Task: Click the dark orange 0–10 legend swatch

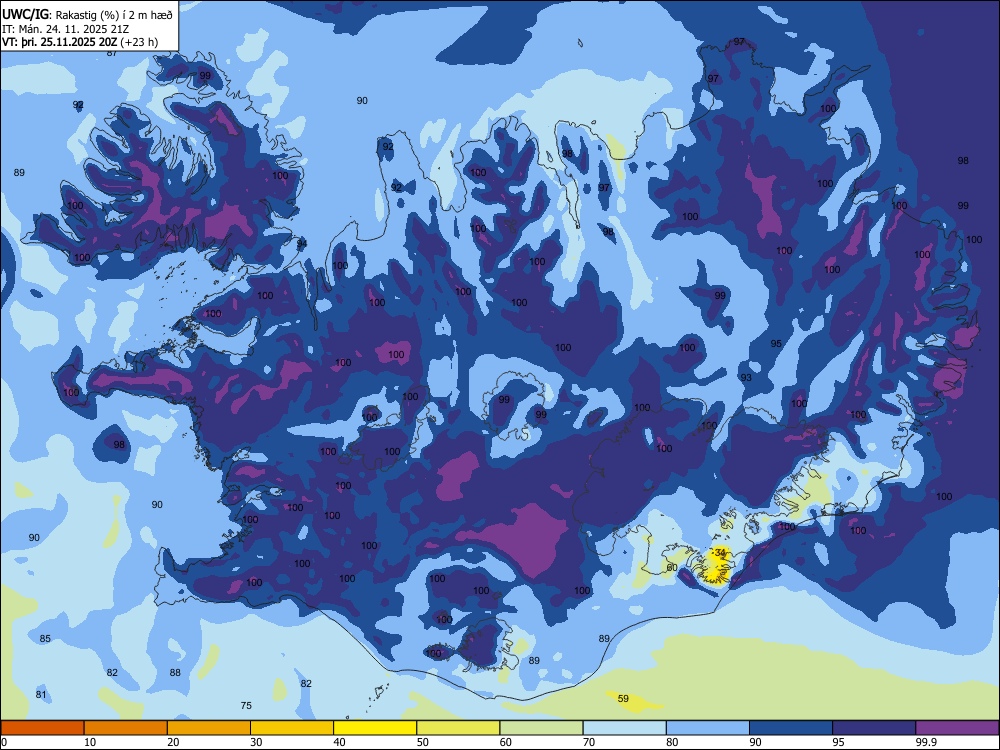Action: point(42,728)
